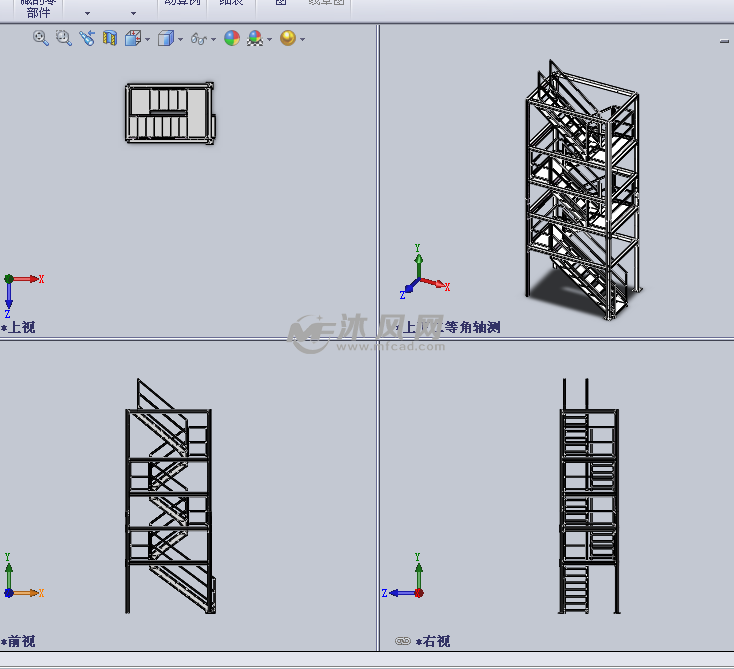Open the View Settings dropdown arrow

point(302,40)
